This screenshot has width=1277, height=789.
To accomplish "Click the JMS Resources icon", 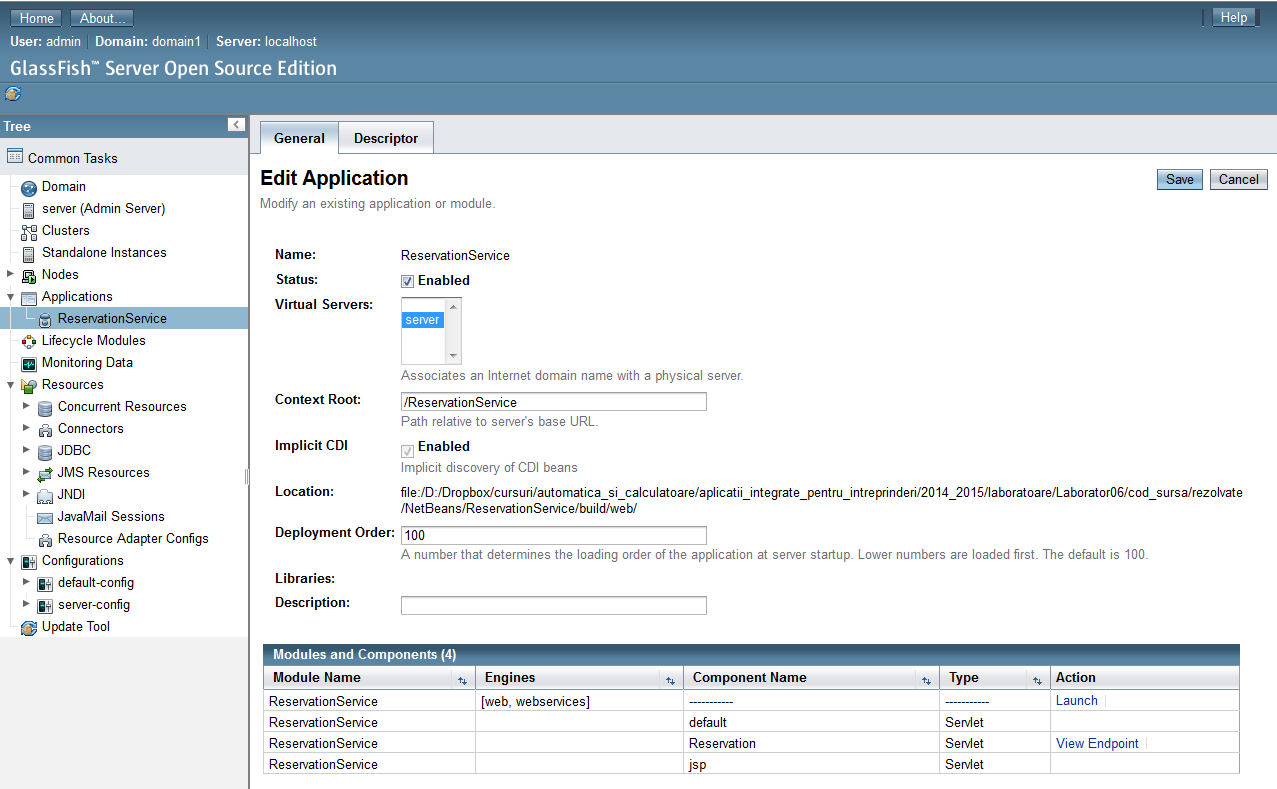I will click(45, 473).
